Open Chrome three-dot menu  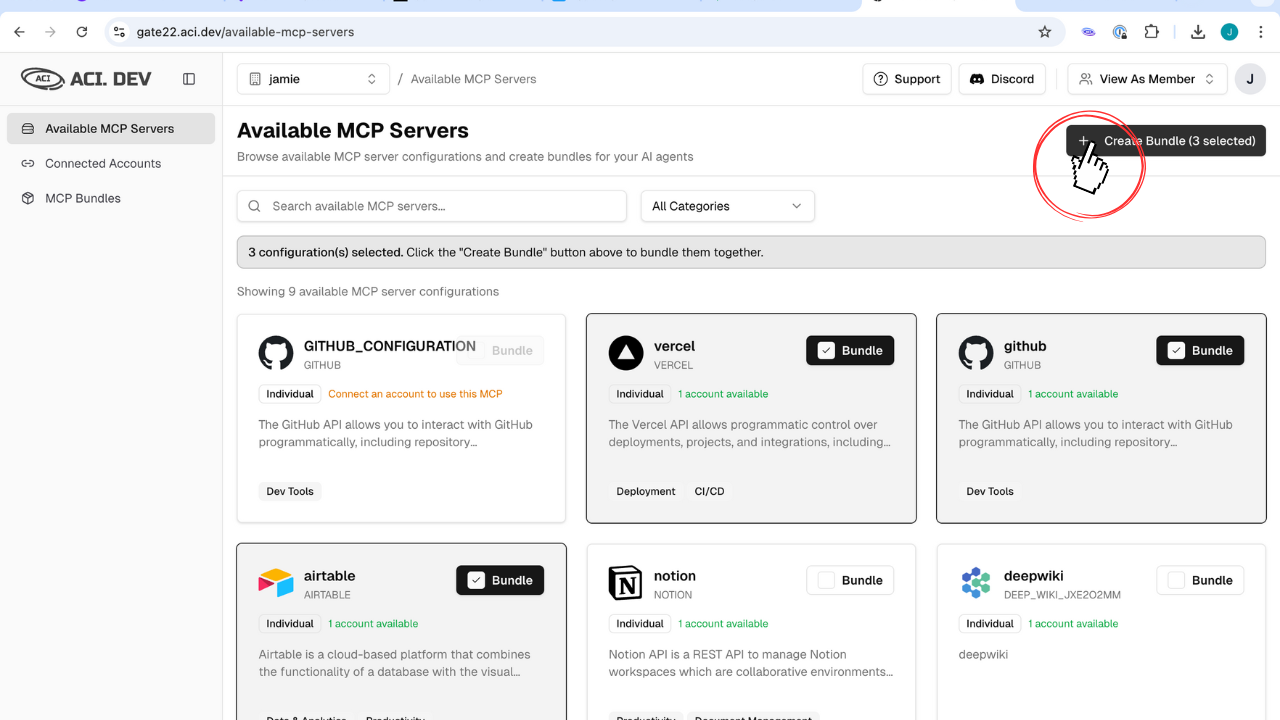pyautogui.click(x=1260, y=32)
